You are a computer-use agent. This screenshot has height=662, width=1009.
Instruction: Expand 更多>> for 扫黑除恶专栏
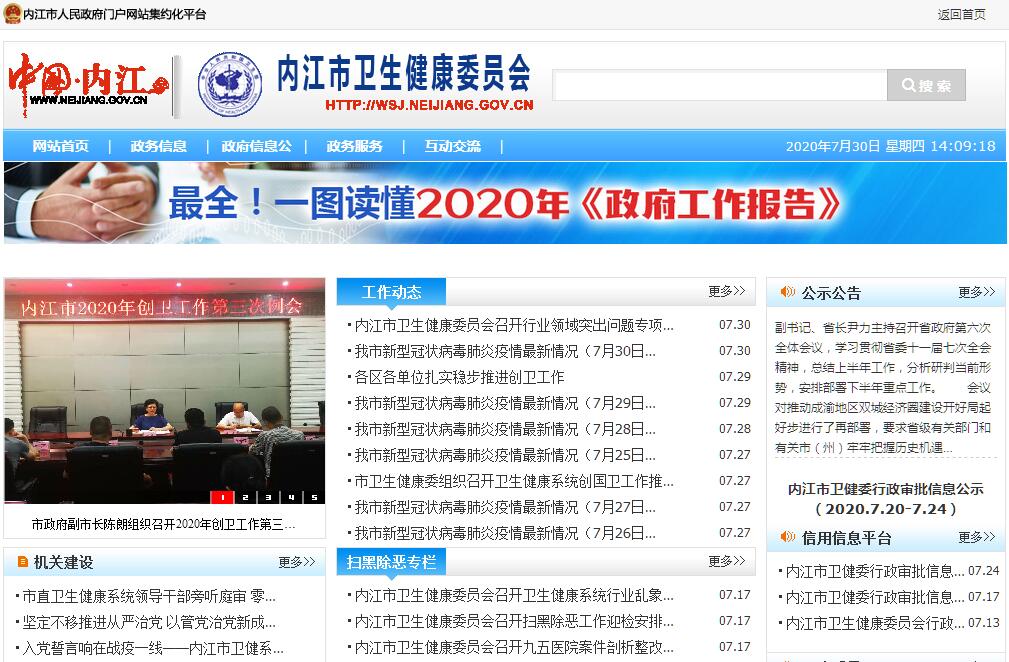pos(727,561)
